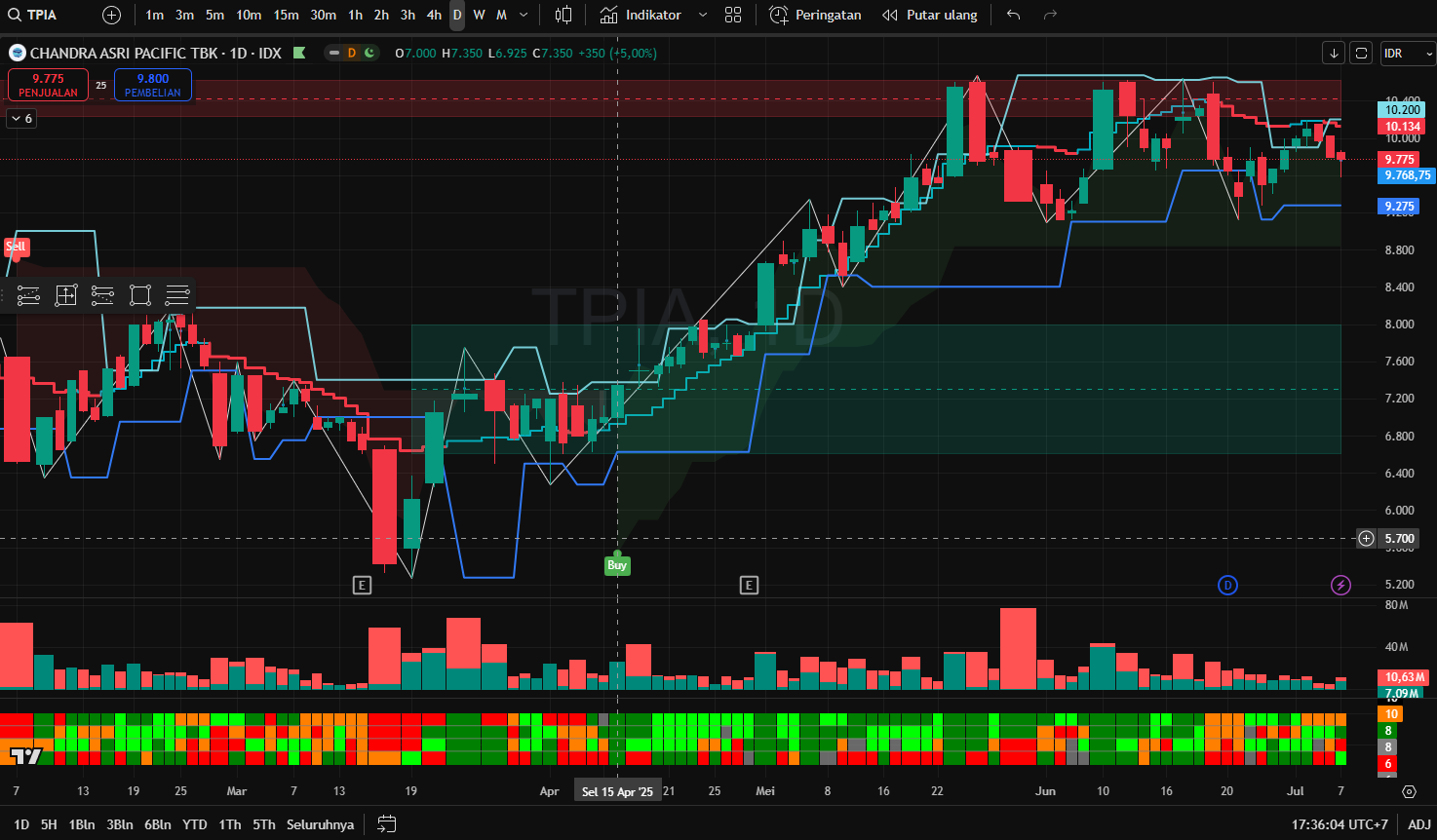Select the daily D timeframe
Viewport: 1437px width, 840px height.
(457, 15)
